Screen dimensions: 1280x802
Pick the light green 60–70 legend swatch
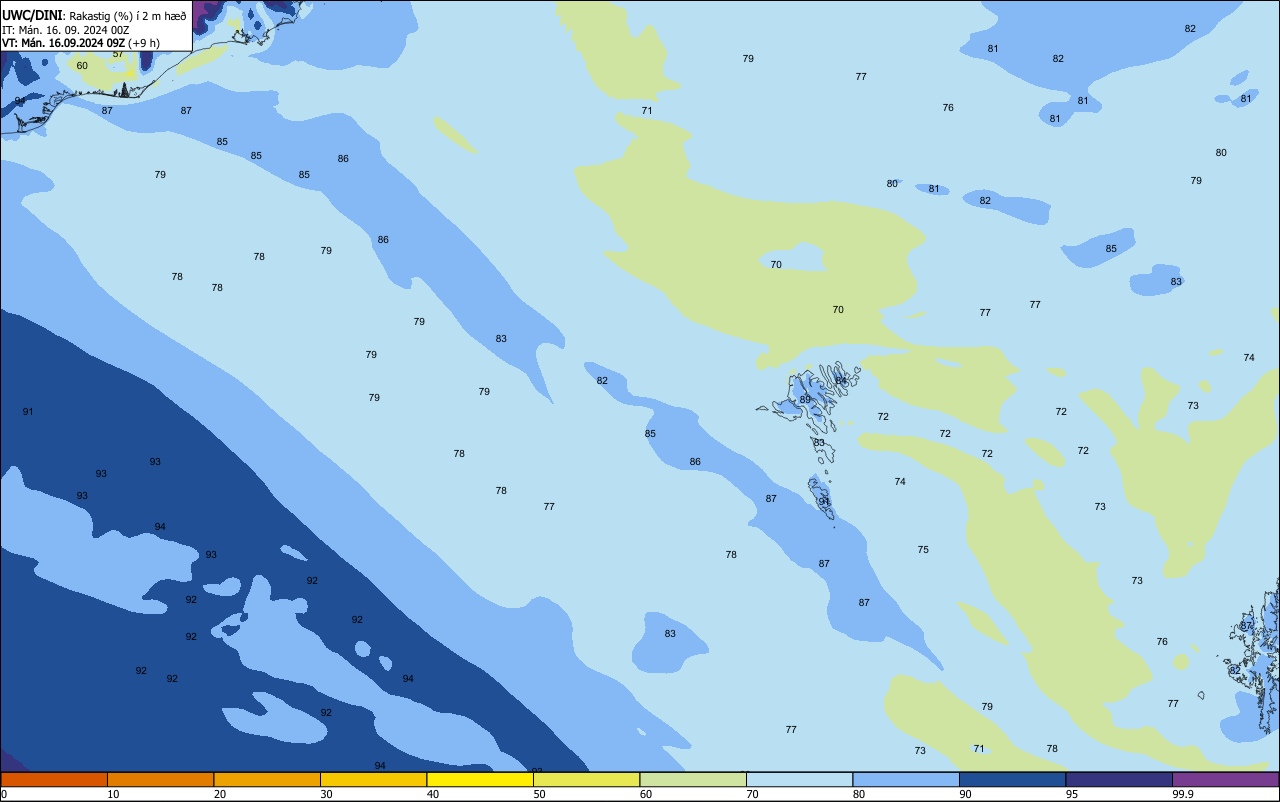pos(693,779)
